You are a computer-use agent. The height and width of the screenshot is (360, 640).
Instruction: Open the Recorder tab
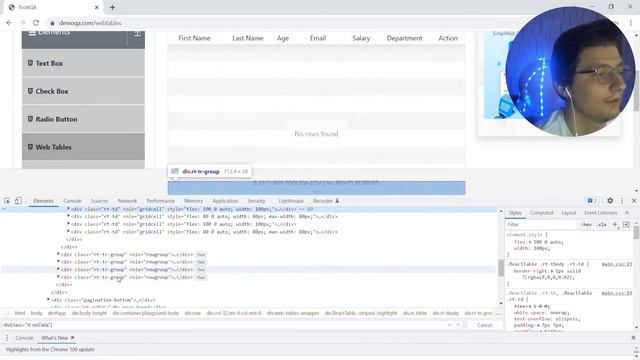pos(326,201)
